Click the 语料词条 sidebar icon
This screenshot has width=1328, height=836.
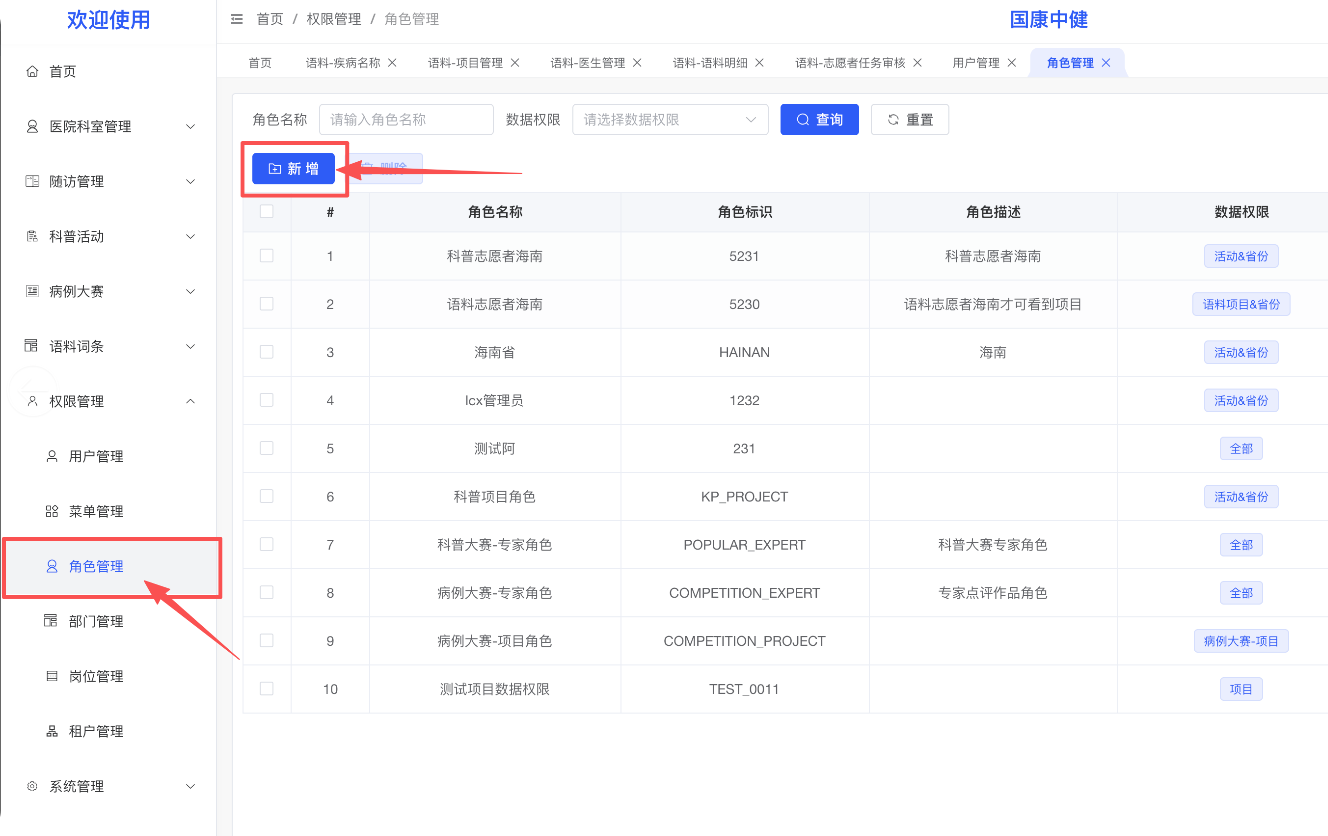coord(32,347)
